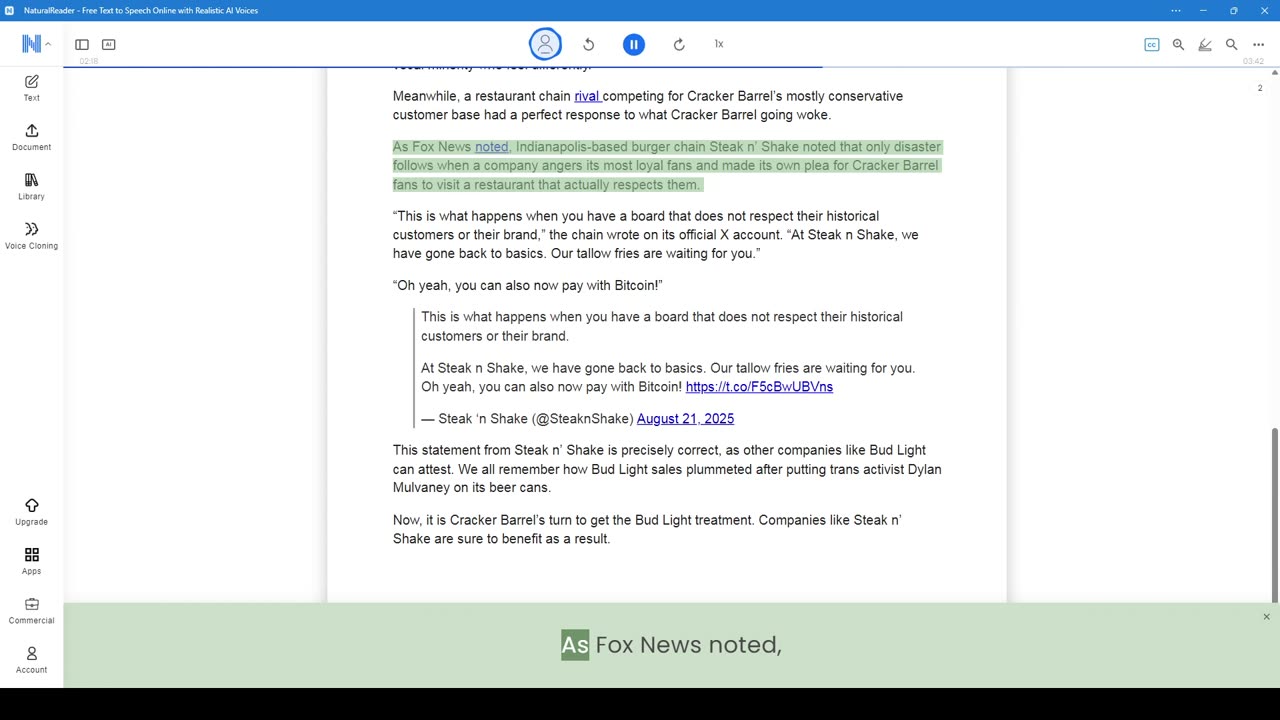
Task: Open the 'rival' hyperlink
Action: click(x=587, y=96)
